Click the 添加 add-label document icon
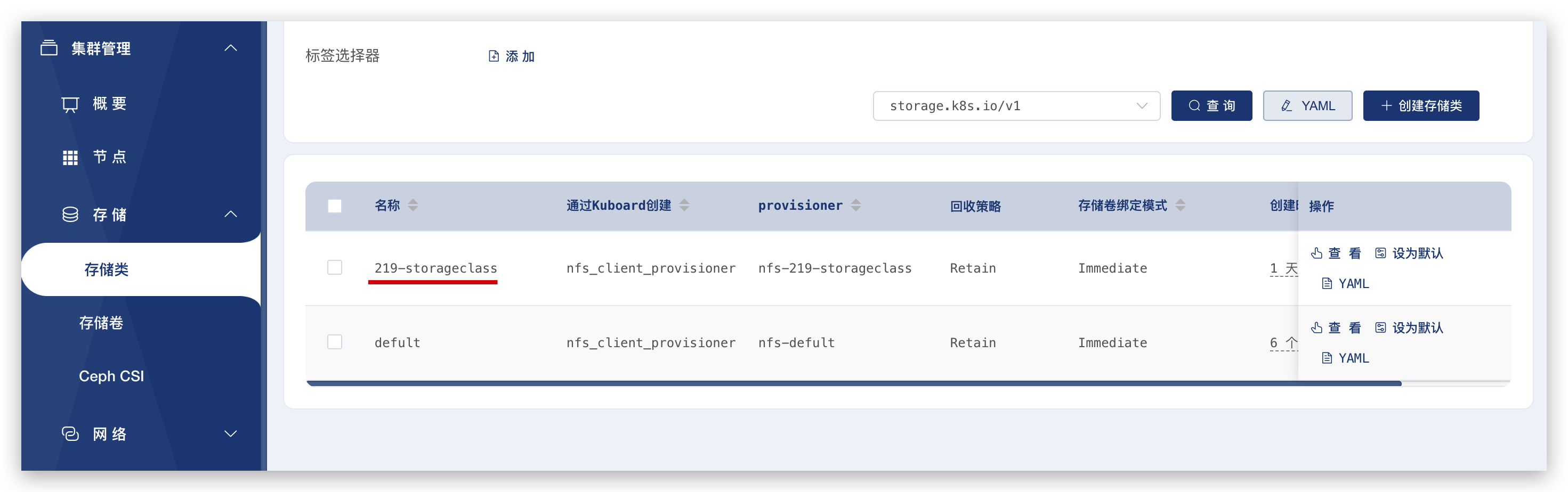Image resolution: width=1568 pixels, height=492 pixels. [x=494, y=55]
